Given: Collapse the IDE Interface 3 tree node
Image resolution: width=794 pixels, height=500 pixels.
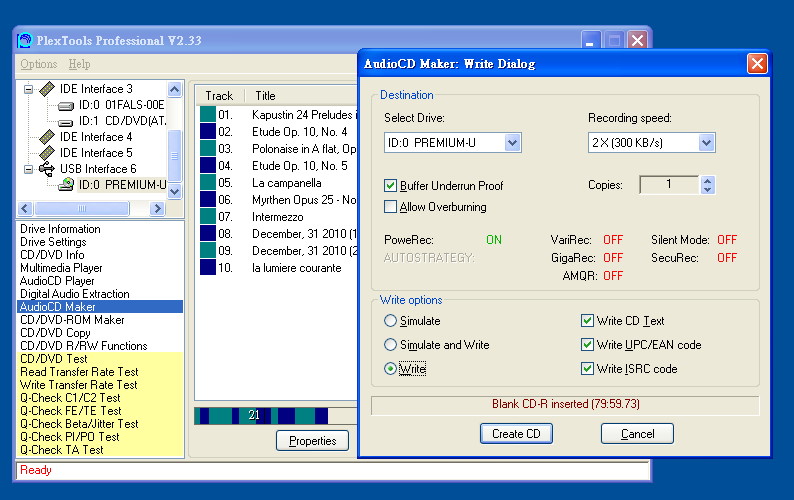Looking at the screenshot, I should [x=28, y=90].
